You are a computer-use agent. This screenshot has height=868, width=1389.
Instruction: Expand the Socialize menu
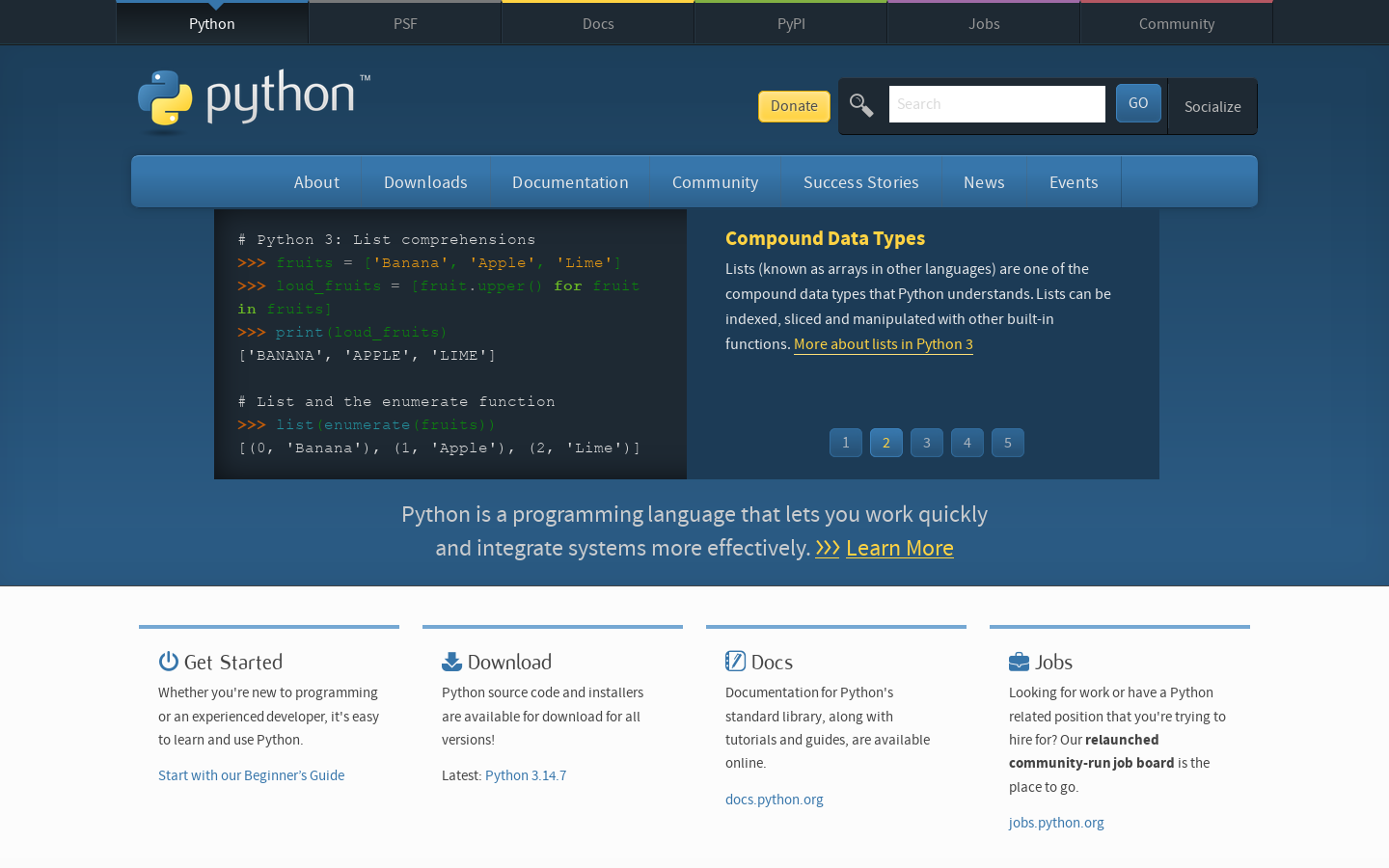pyautogui.click(x=1212, y=106)
